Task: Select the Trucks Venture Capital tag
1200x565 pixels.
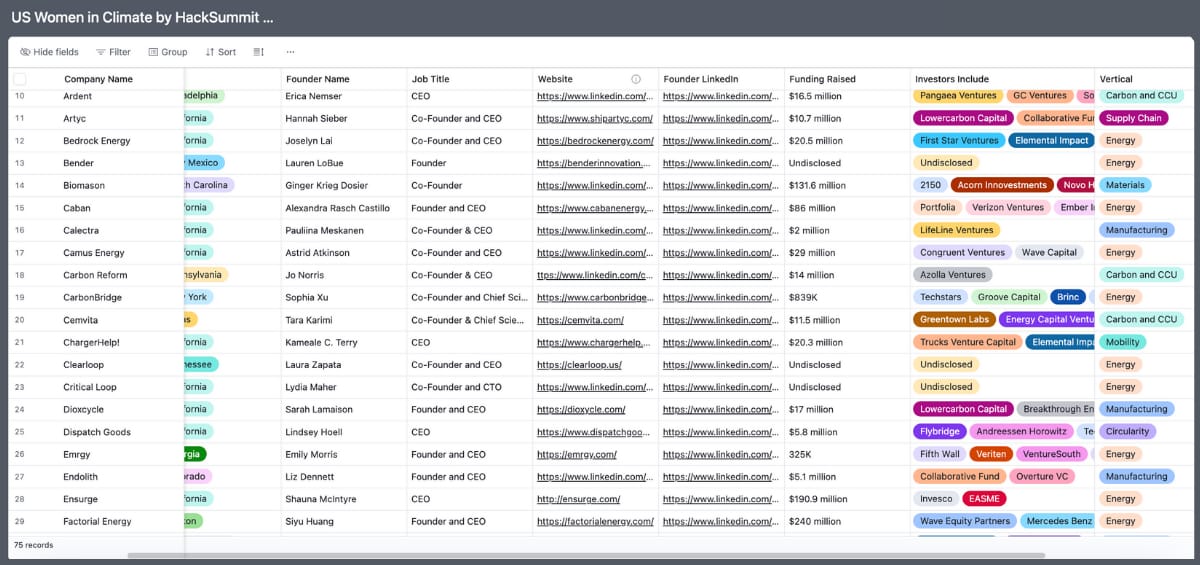Action: (967, 342)
